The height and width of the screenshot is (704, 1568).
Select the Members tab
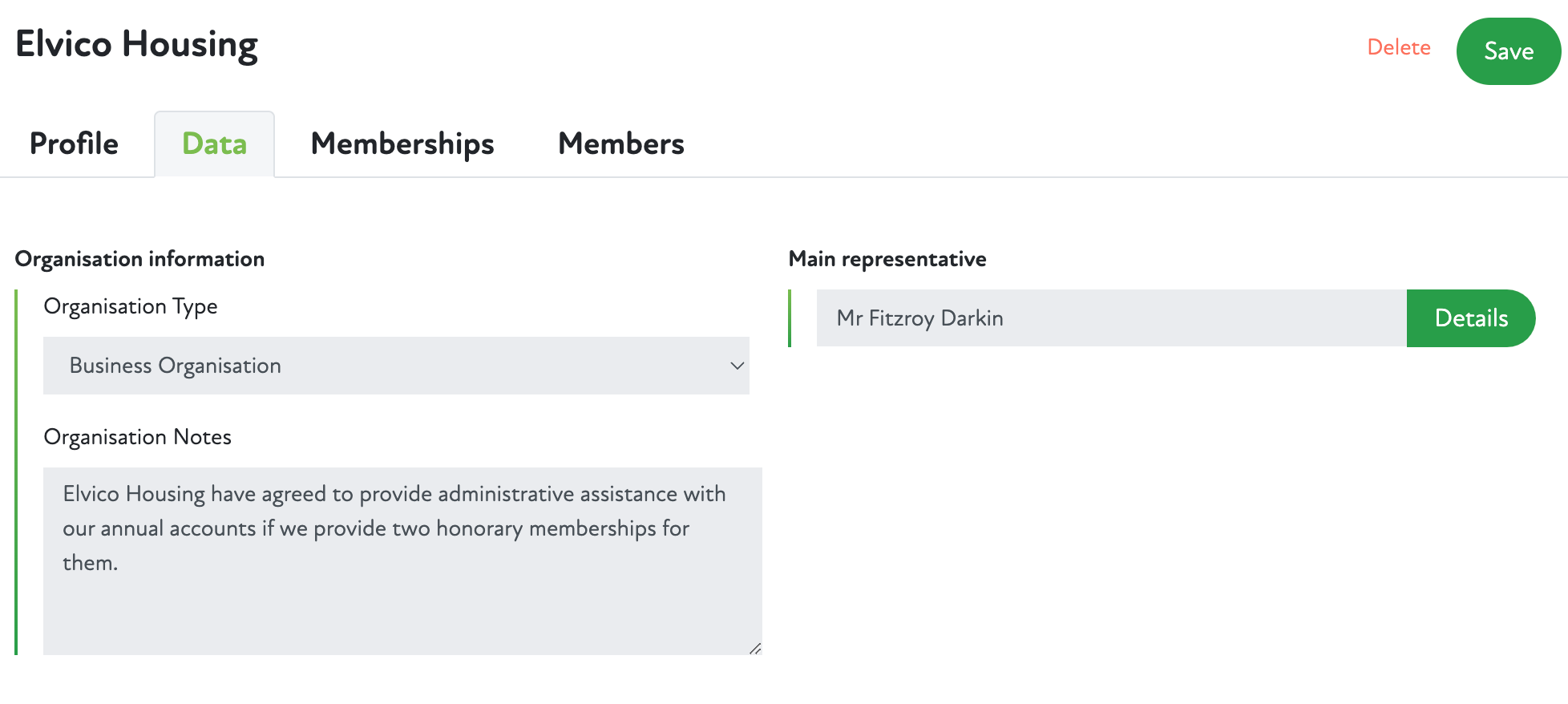[621, 144]
